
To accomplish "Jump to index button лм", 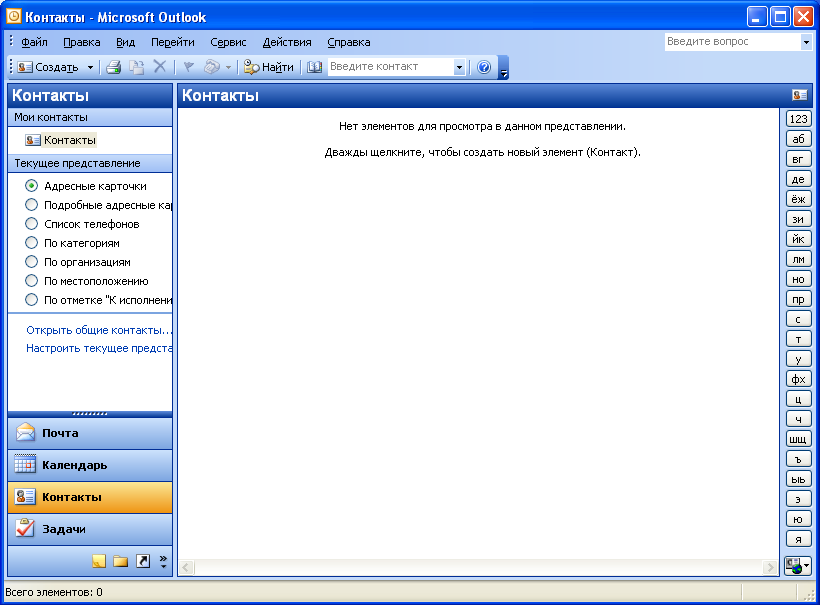I will tap(799, 259).
